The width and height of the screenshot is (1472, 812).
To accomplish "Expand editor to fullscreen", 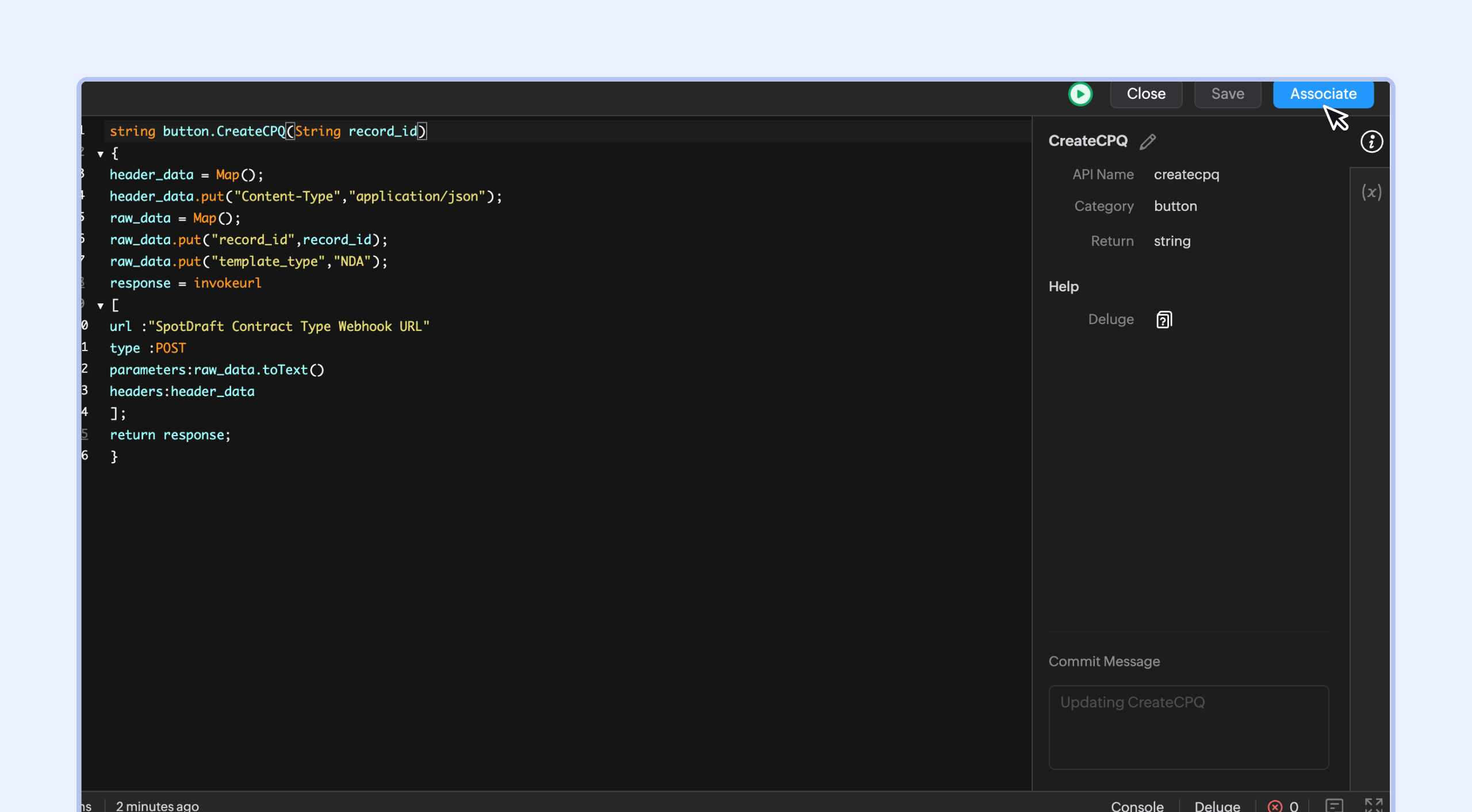I will (1373, 806).
